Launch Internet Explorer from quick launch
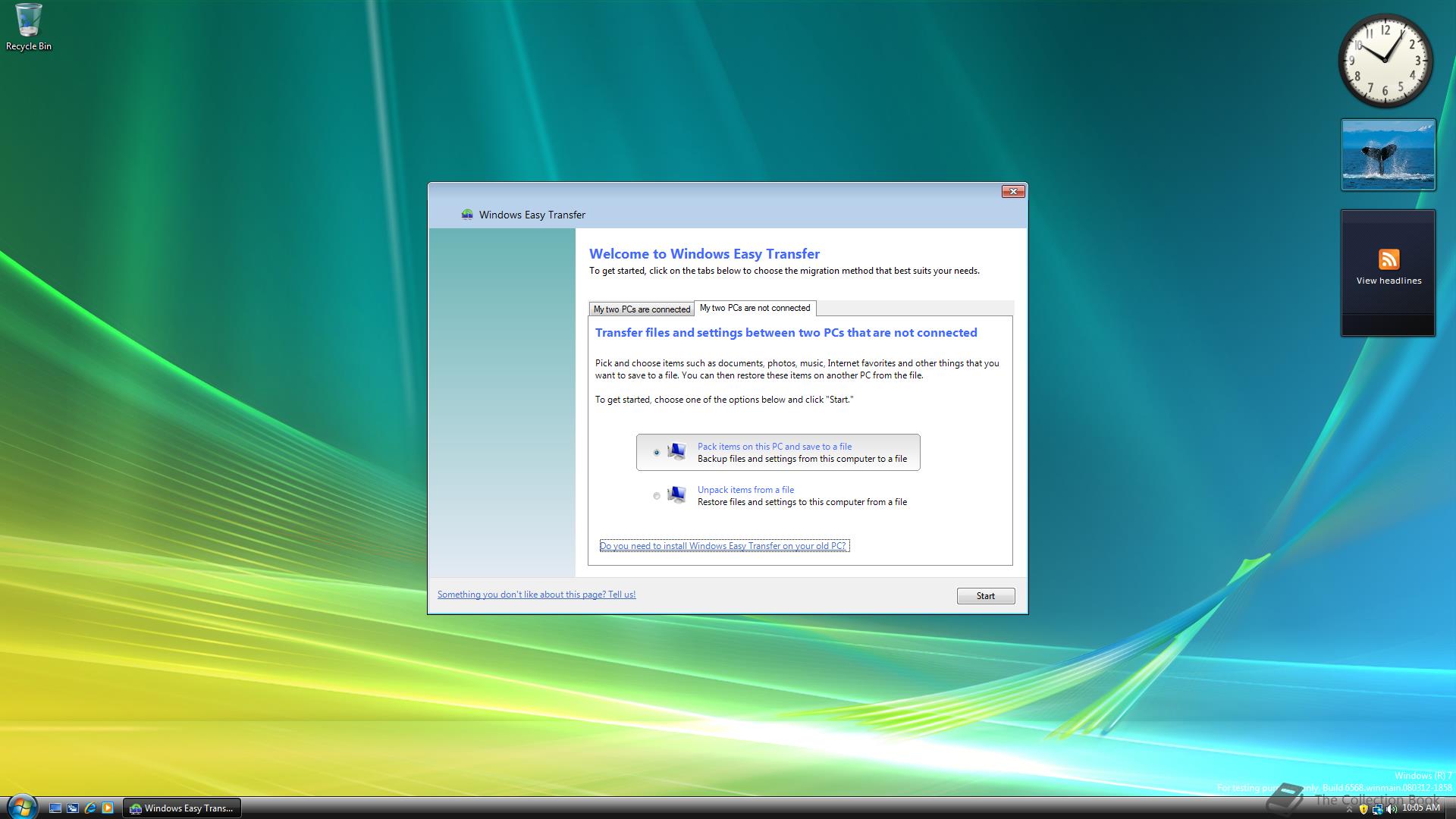This screenshot has height=819, width=1456. tap(90, 808)
